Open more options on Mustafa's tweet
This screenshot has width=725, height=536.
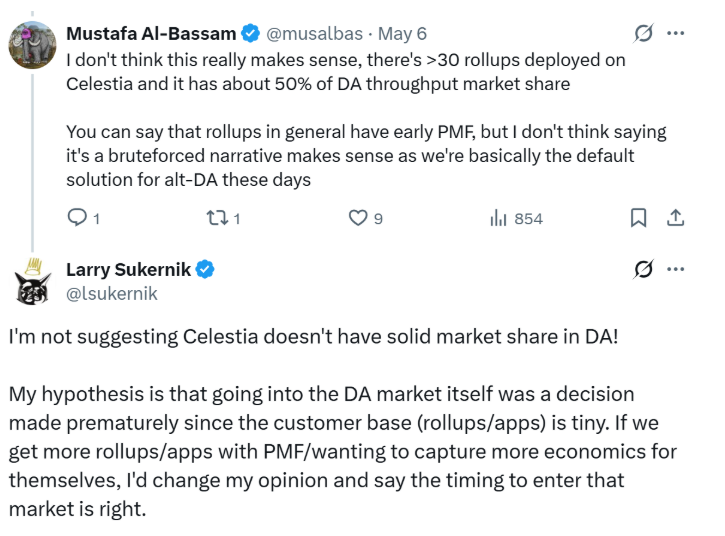point(676,33)
